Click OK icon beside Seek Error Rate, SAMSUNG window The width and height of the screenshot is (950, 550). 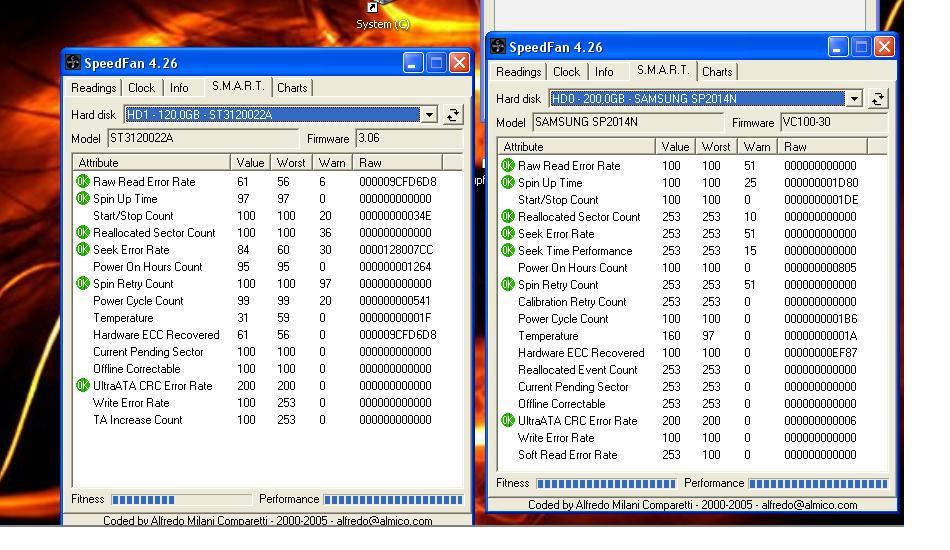[508, 233]
